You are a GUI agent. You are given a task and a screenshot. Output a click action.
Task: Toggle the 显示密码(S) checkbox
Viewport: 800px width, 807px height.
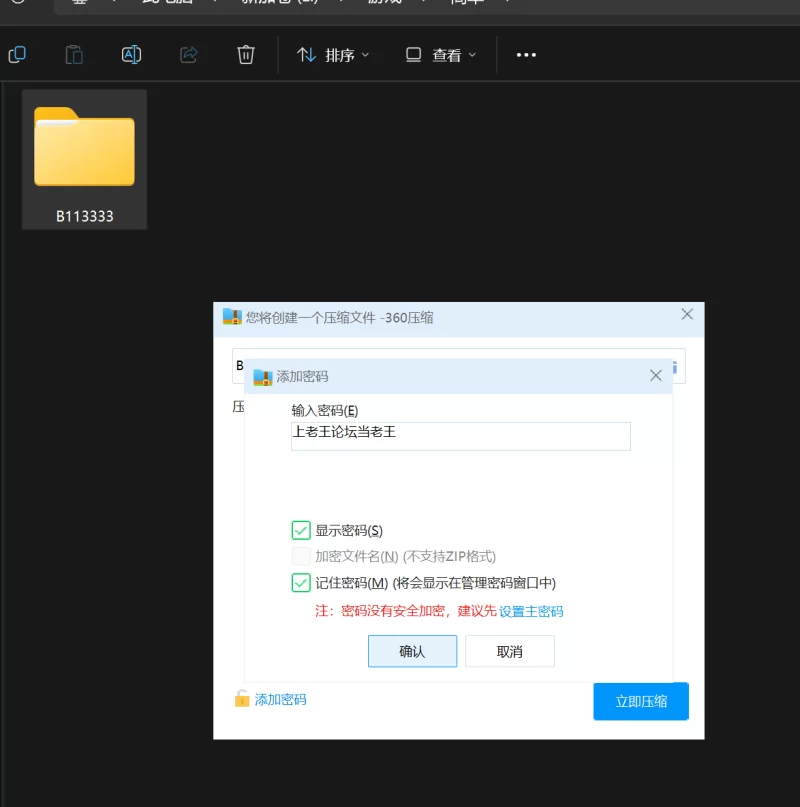pyautogui.click(x=301, y=530)
